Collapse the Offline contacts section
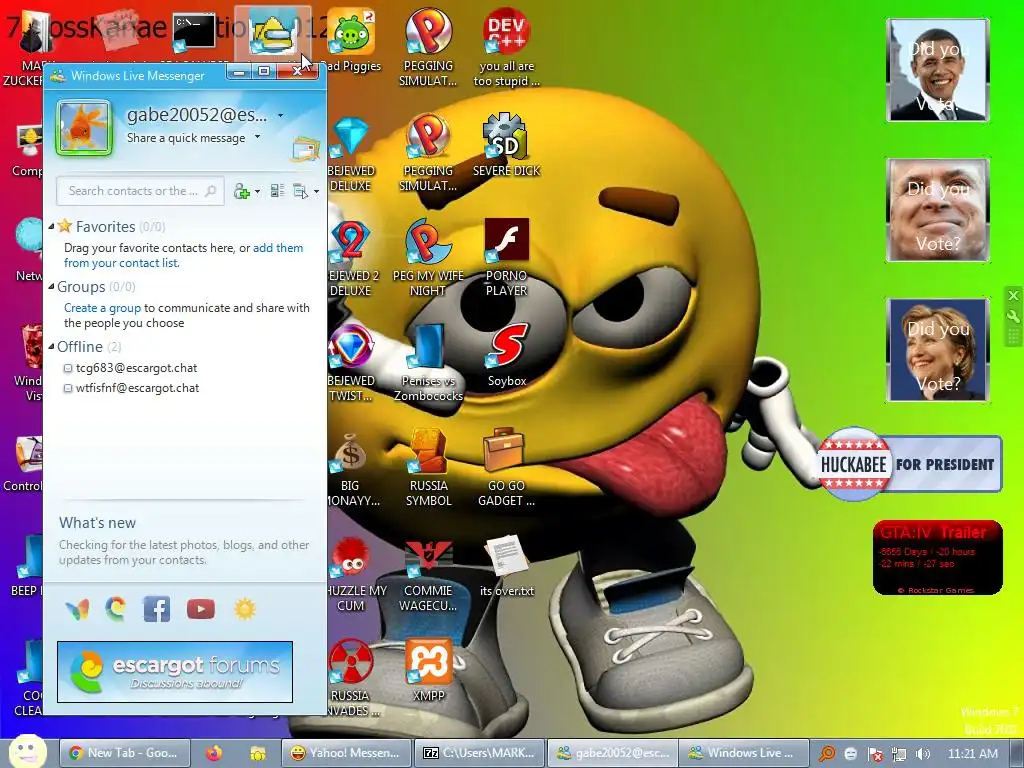Image resolution: width=1024 pixels, height=768 pixels. point(52,347)
